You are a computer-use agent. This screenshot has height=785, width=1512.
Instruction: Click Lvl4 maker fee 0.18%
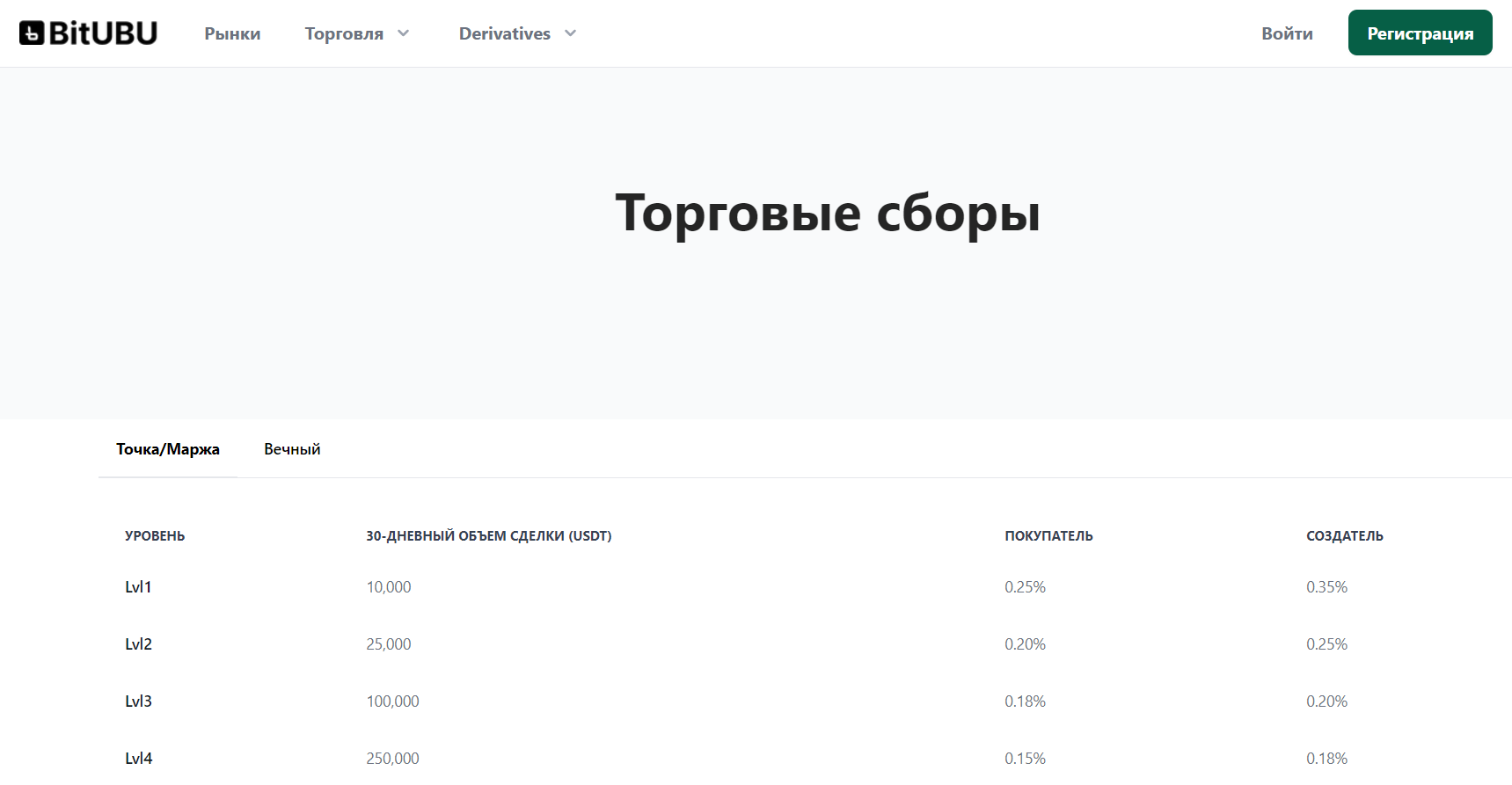tap(1326, 759)
